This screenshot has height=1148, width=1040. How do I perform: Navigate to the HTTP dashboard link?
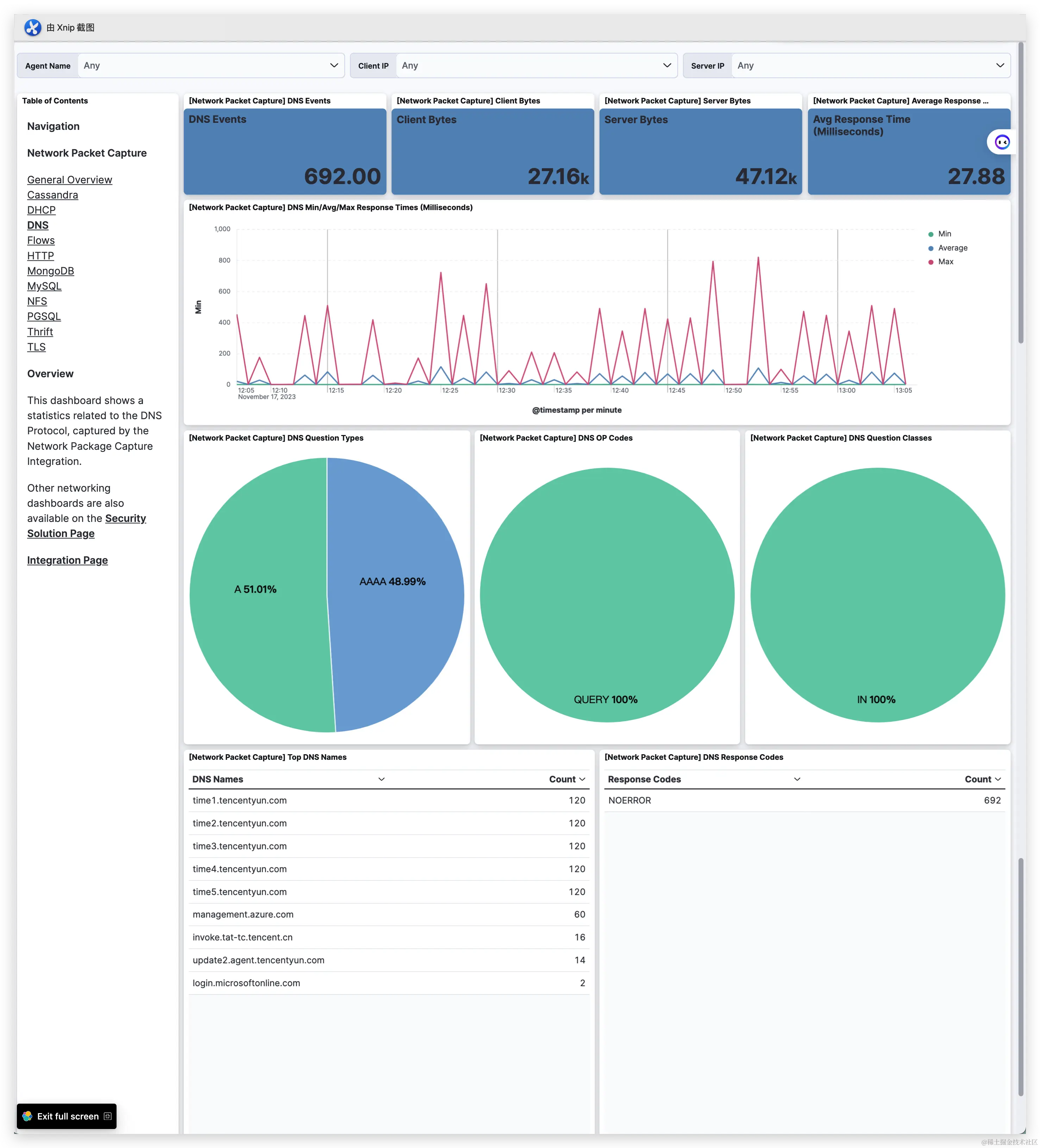coord(40,256)
